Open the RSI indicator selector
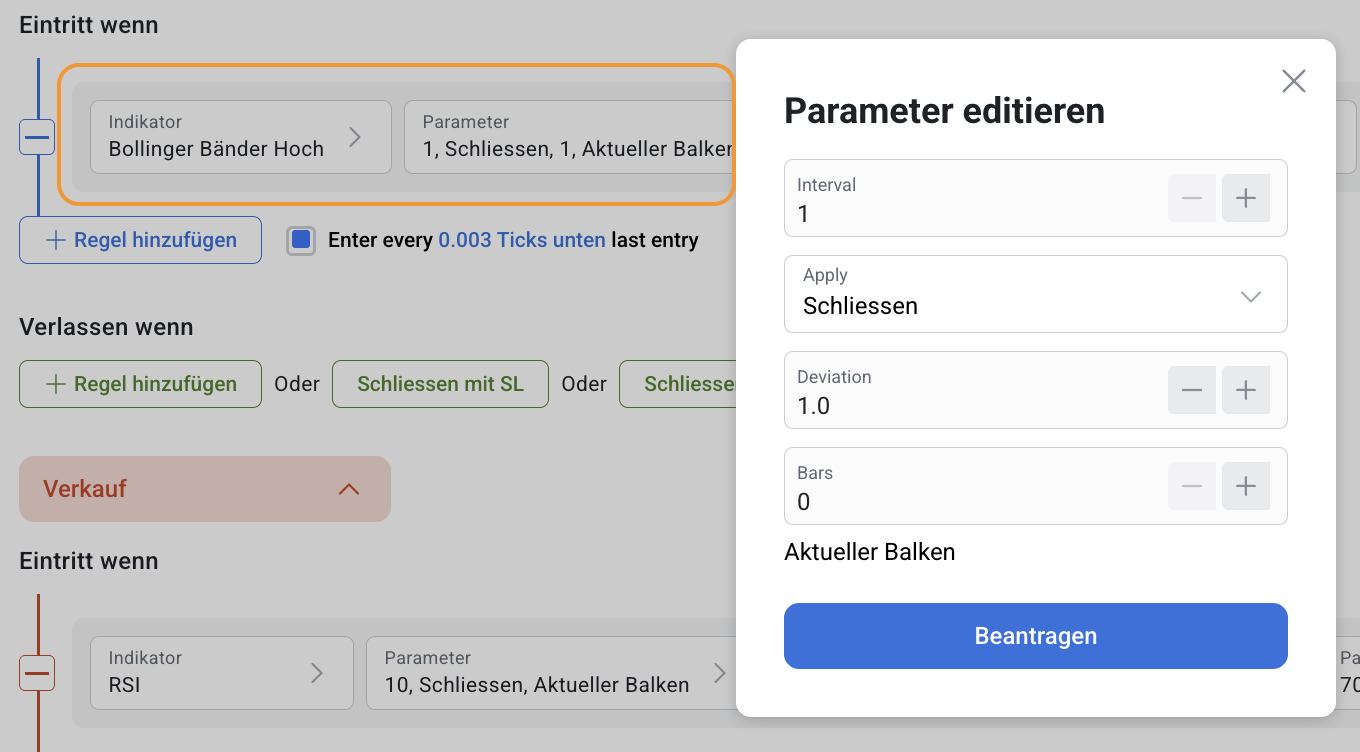 pos(222,673)
